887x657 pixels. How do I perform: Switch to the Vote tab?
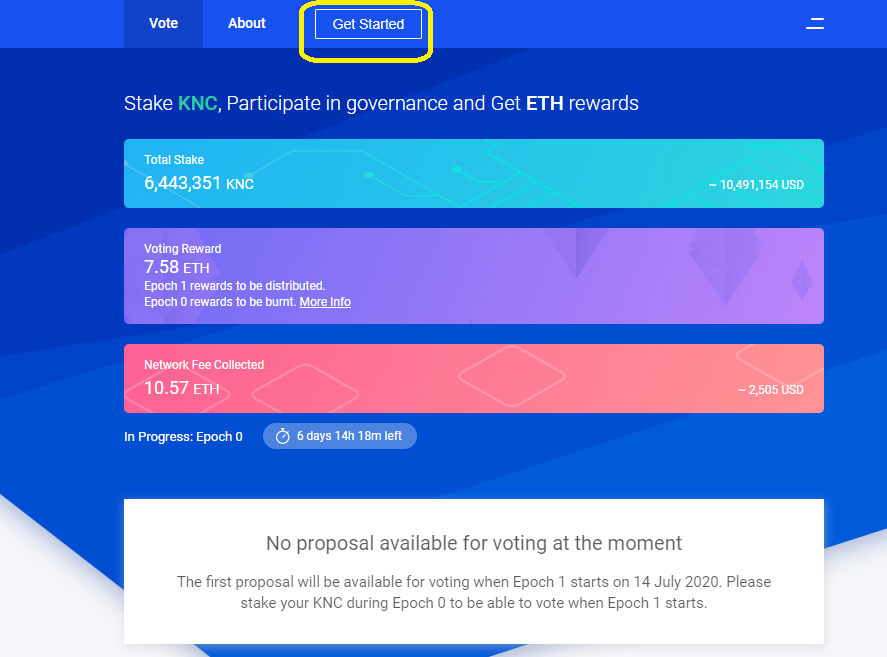(163, 23)
